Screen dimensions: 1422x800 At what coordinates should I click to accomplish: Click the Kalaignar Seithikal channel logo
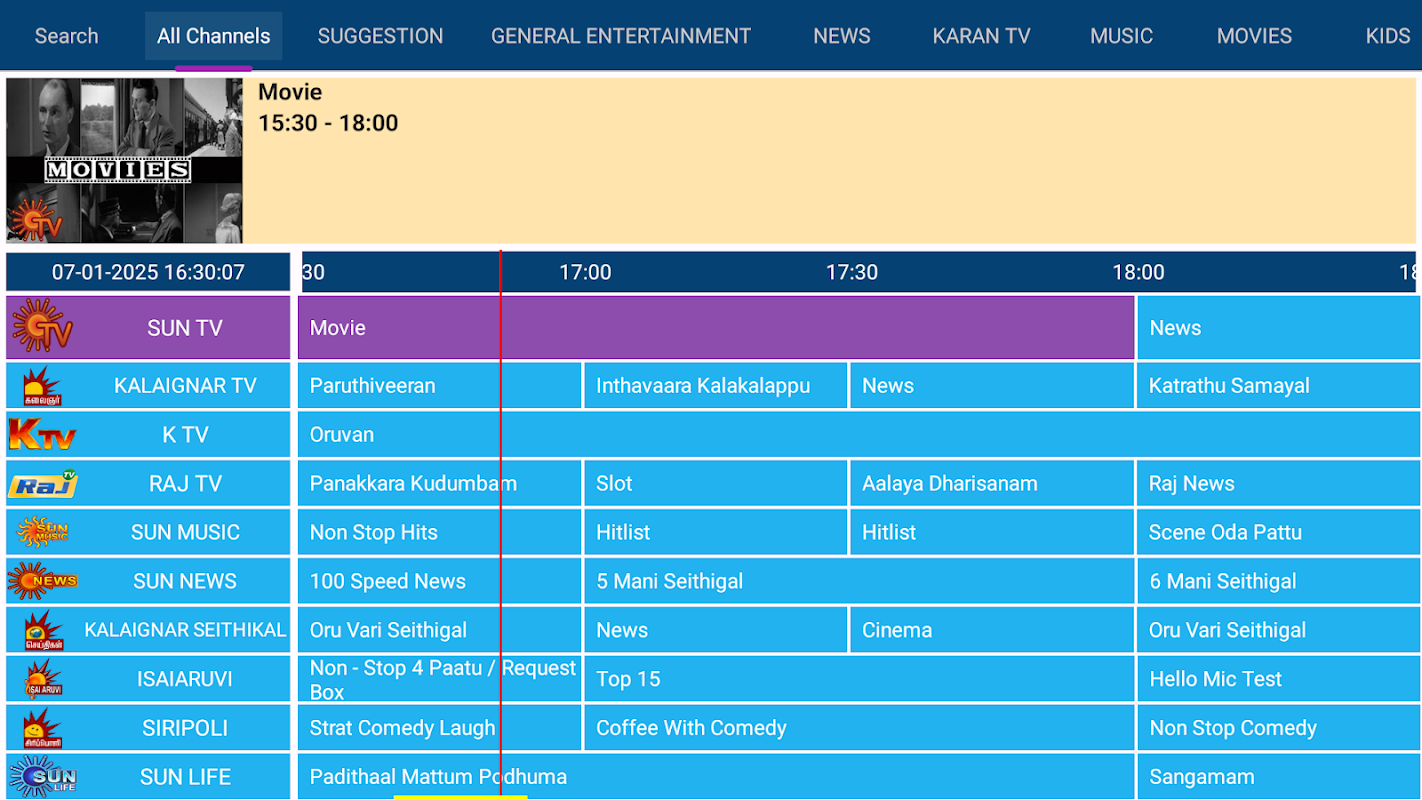42,630
